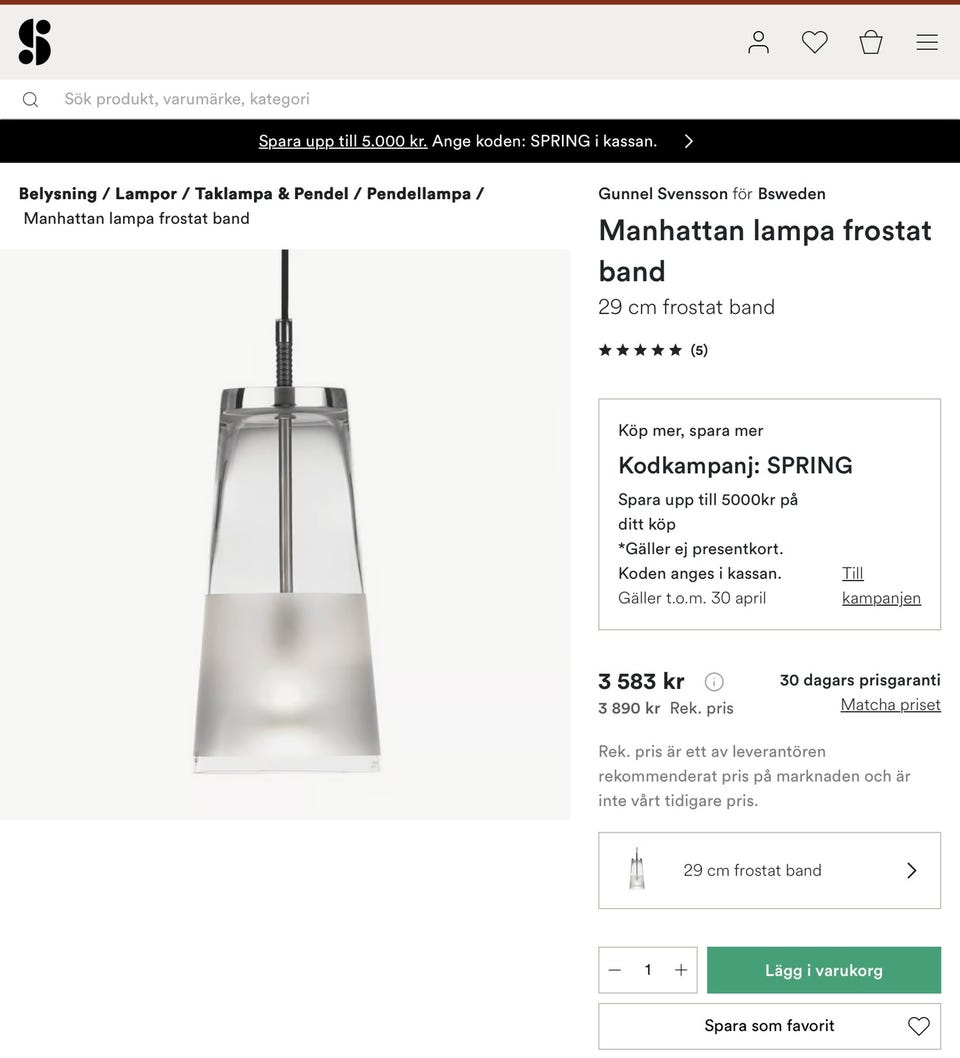Screen dimensions: 960x1058
Task: Click the small lamp variant thumbnail
Action: pos(637,869)
